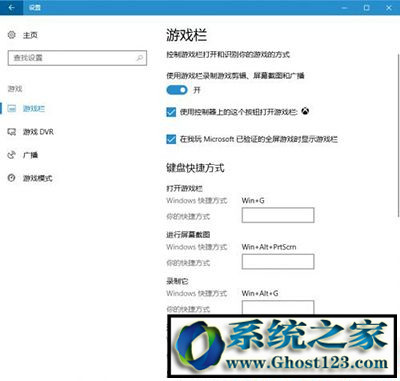This screenshot has height=381, width=400.
Task: Click your shortcut field for 录制它
Action: (x=278, y=307)
